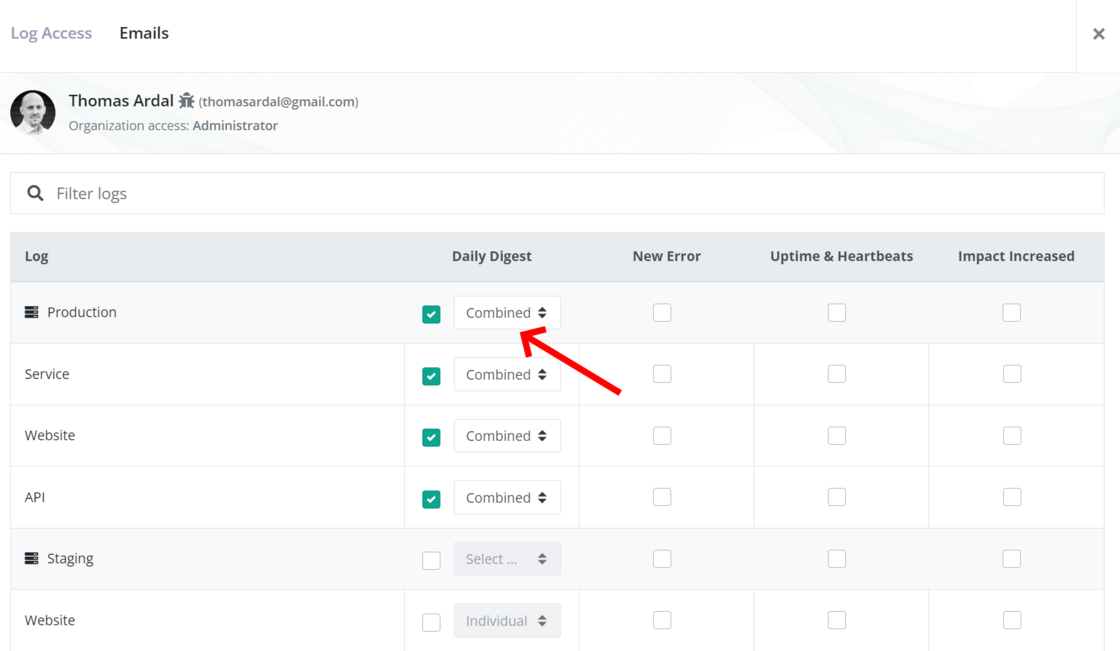Click the Administrator access label
The image size is (1120, 651).
pos(235,125)
